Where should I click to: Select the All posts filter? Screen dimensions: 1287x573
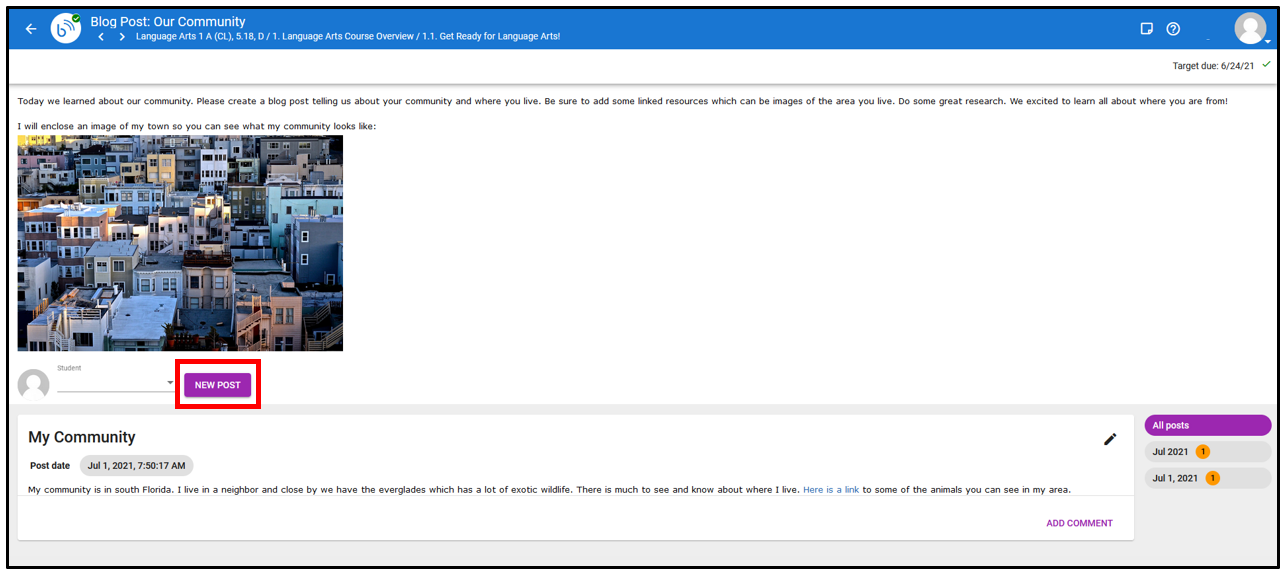point(1207,425)
